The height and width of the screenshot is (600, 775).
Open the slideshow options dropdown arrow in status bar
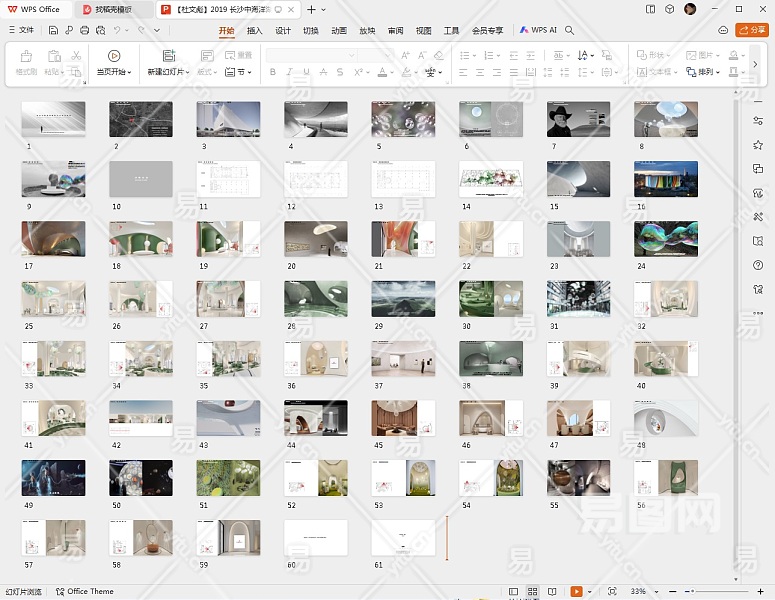point(590,592)
